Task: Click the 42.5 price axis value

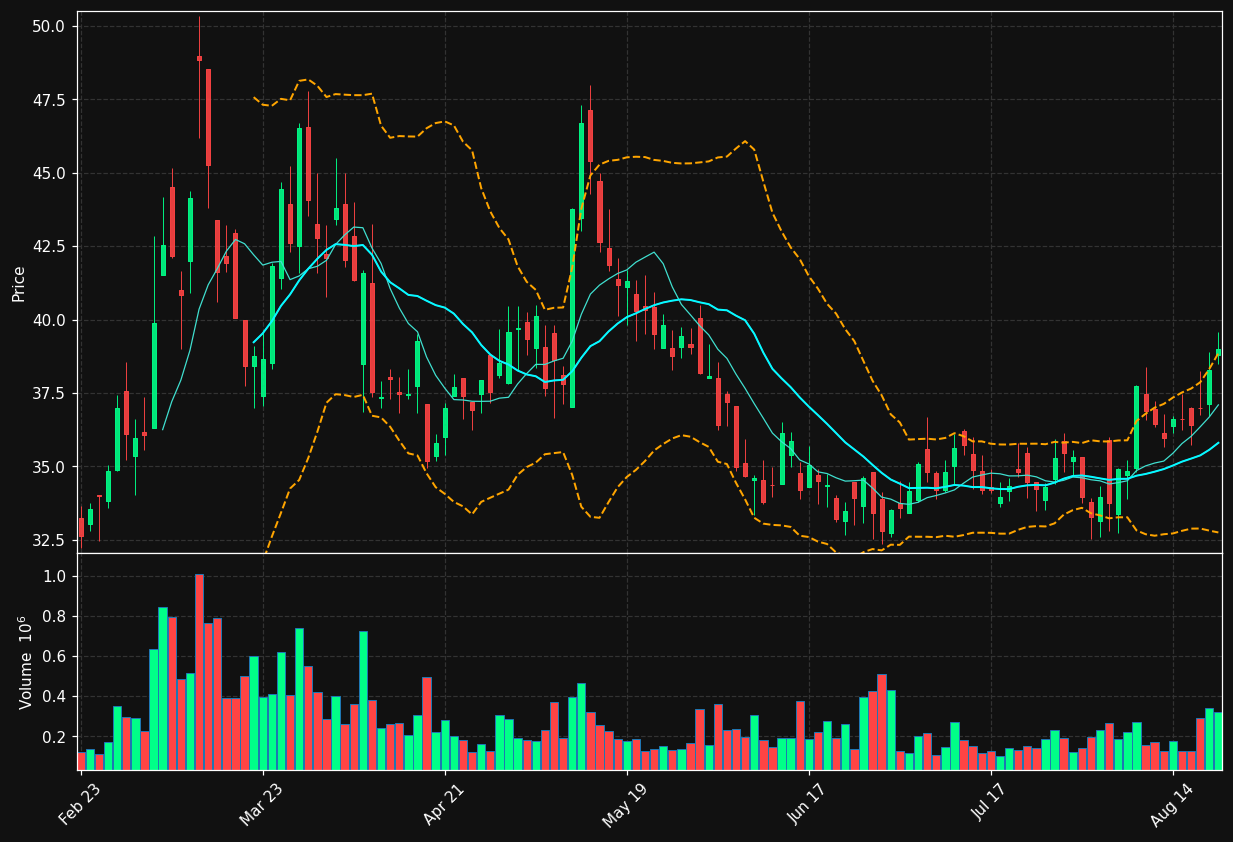Action: [49, 247]
